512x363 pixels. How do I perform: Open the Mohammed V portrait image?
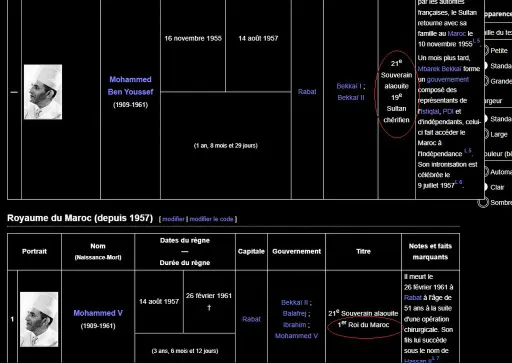click(39, 319)
